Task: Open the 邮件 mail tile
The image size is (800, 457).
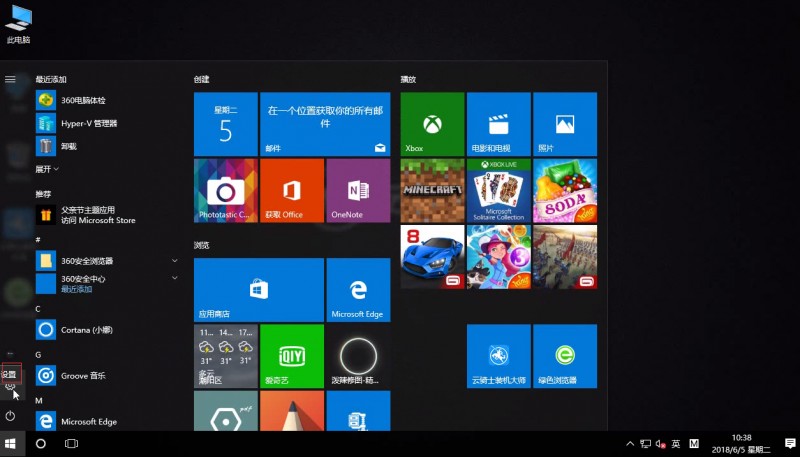Action: [x=325, y=124]
